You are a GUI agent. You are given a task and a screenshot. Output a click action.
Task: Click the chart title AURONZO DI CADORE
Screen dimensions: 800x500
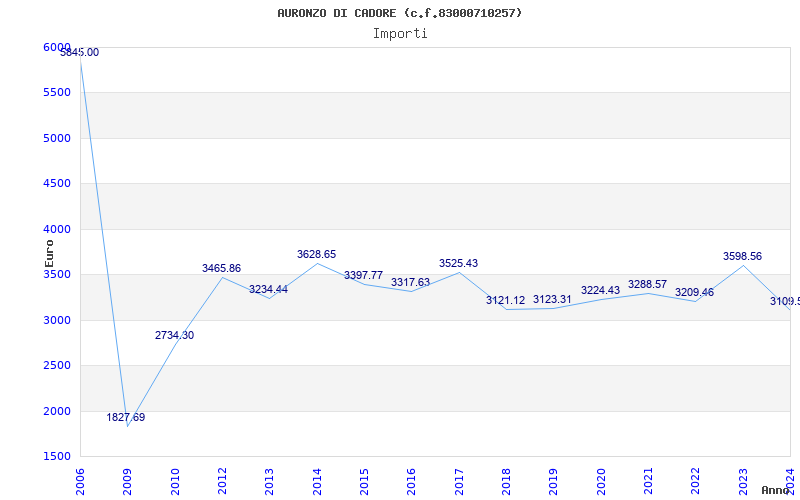point(400,13)
